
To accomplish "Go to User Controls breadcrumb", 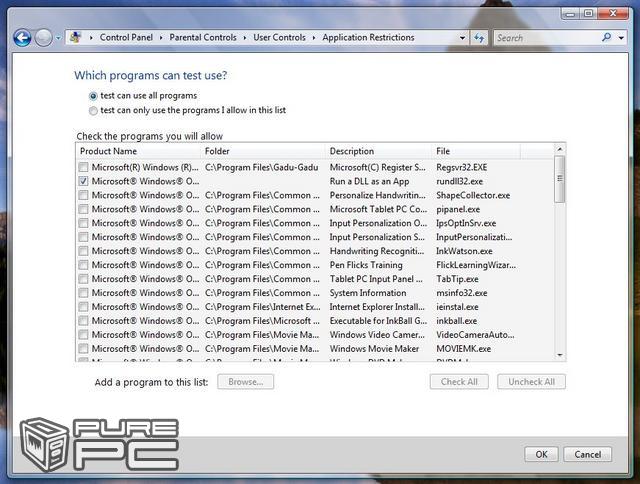I will tap(279, 38).
